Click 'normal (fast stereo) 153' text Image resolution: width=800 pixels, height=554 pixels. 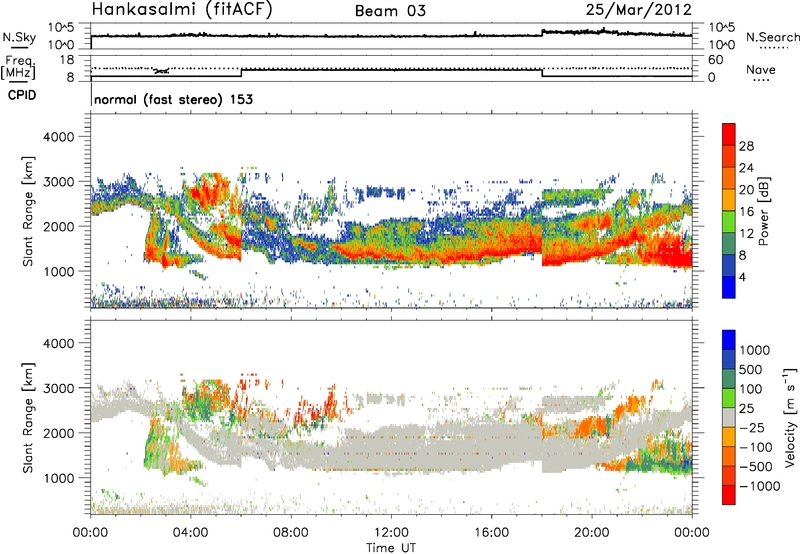173,99
